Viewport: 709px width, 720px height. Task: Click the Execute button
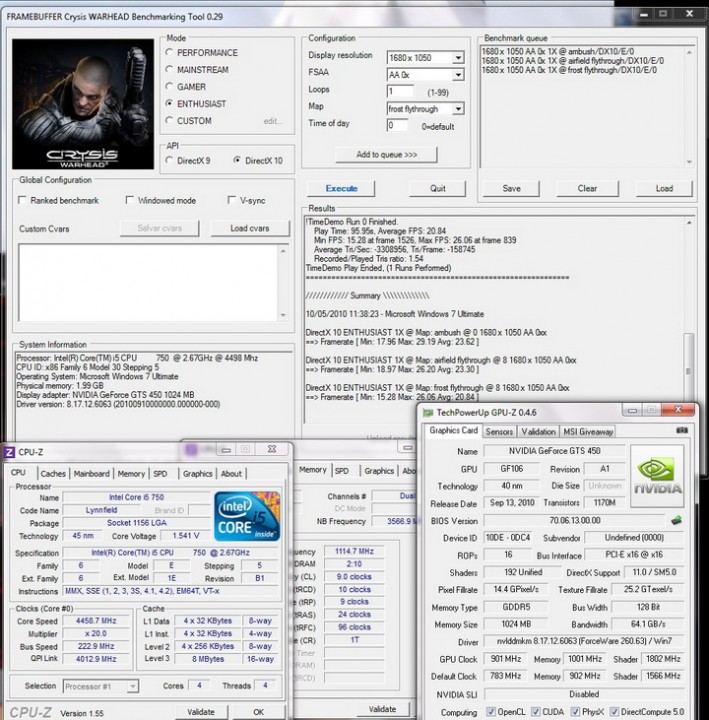341,188
